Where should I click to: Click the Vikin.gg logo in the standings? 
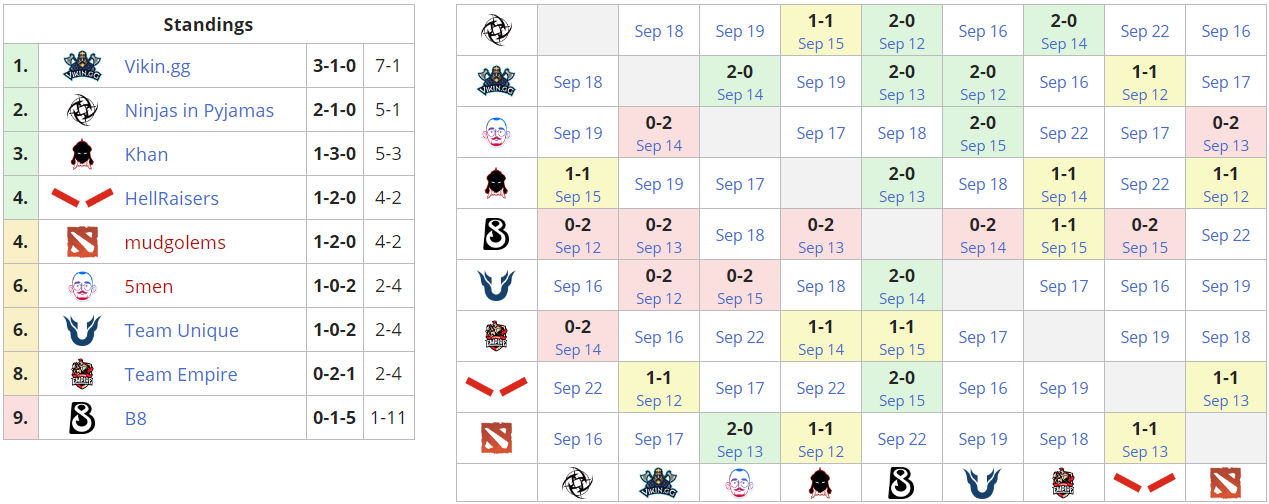coord(82,66)
